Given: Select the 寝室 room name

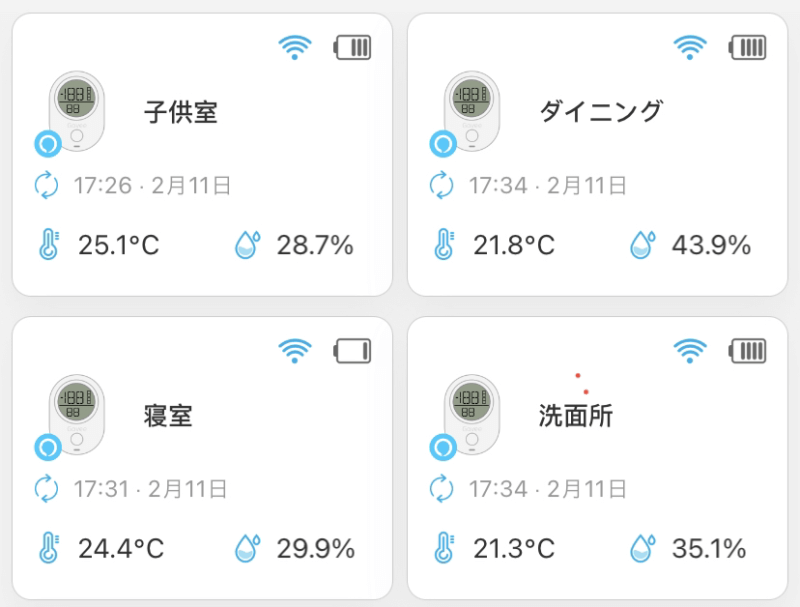Looking at the screenshot, I should 168,416.
